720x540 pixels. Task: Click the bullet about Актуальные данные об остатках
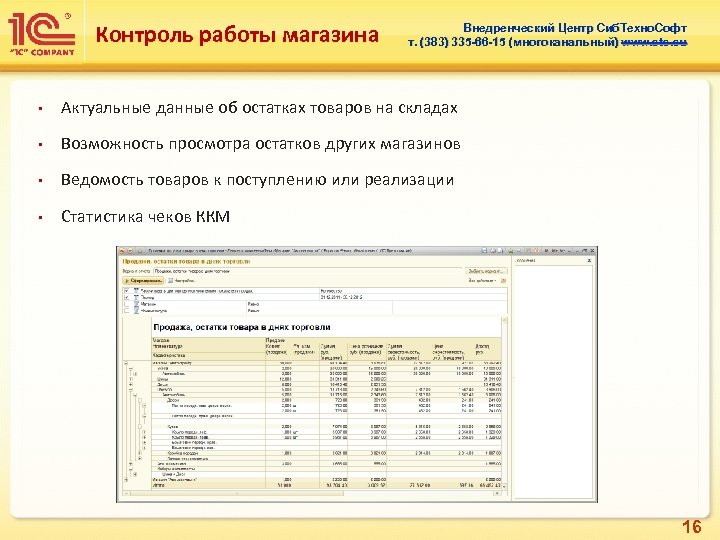pyautogui.click(x=259, y=108)
